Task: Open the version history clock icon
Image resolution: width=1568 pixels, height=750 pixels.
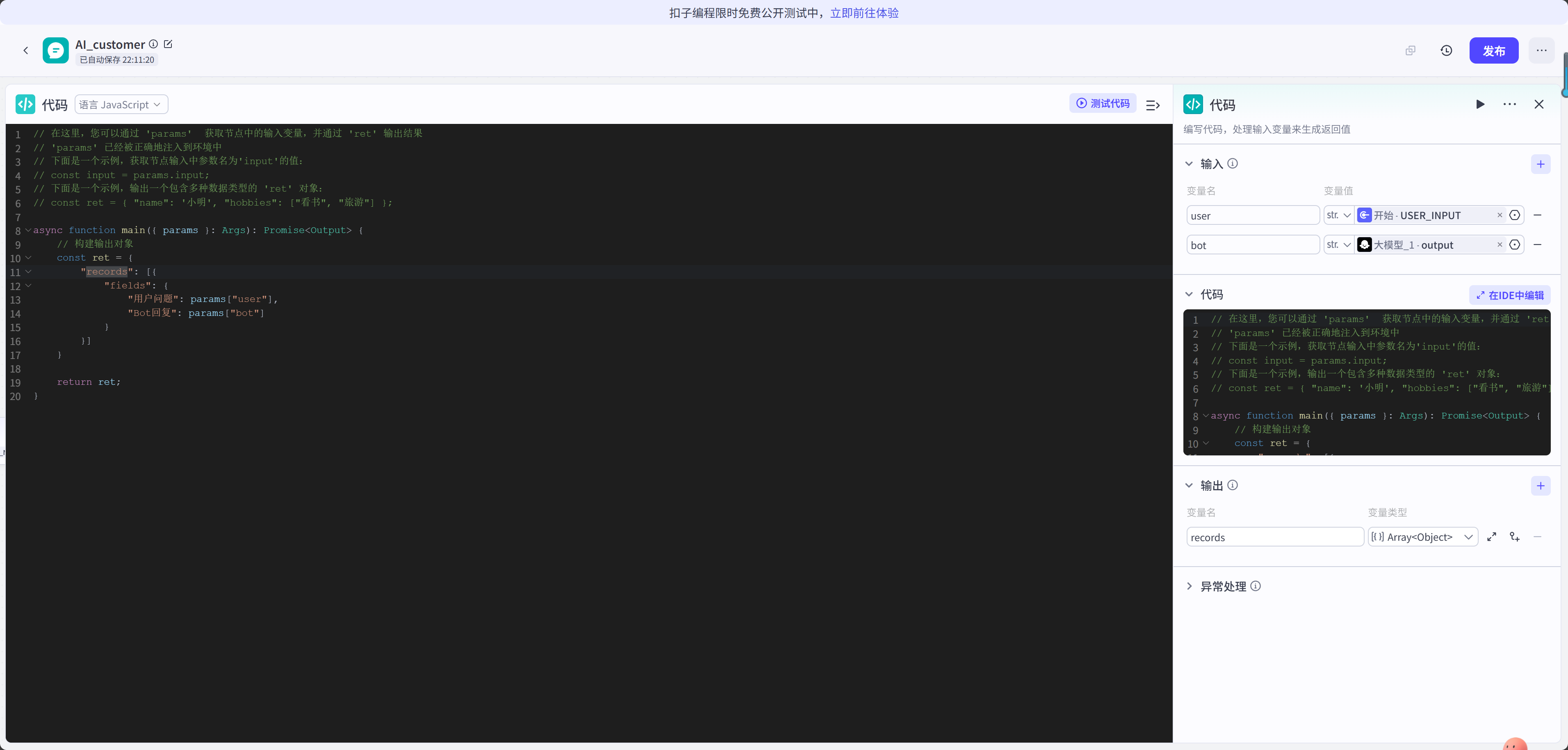Action: point(1446,50)
